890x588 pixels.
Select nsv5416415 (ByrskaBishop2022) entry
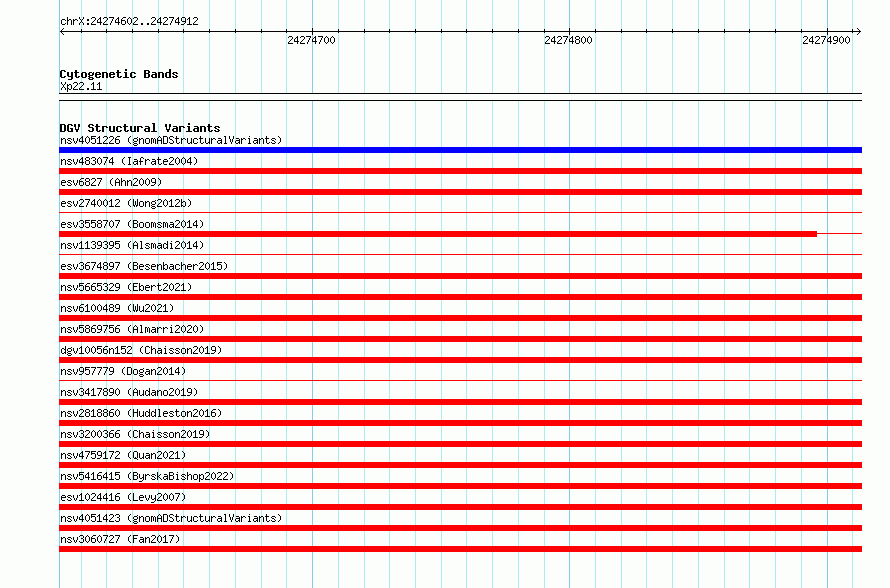point(147,476)
